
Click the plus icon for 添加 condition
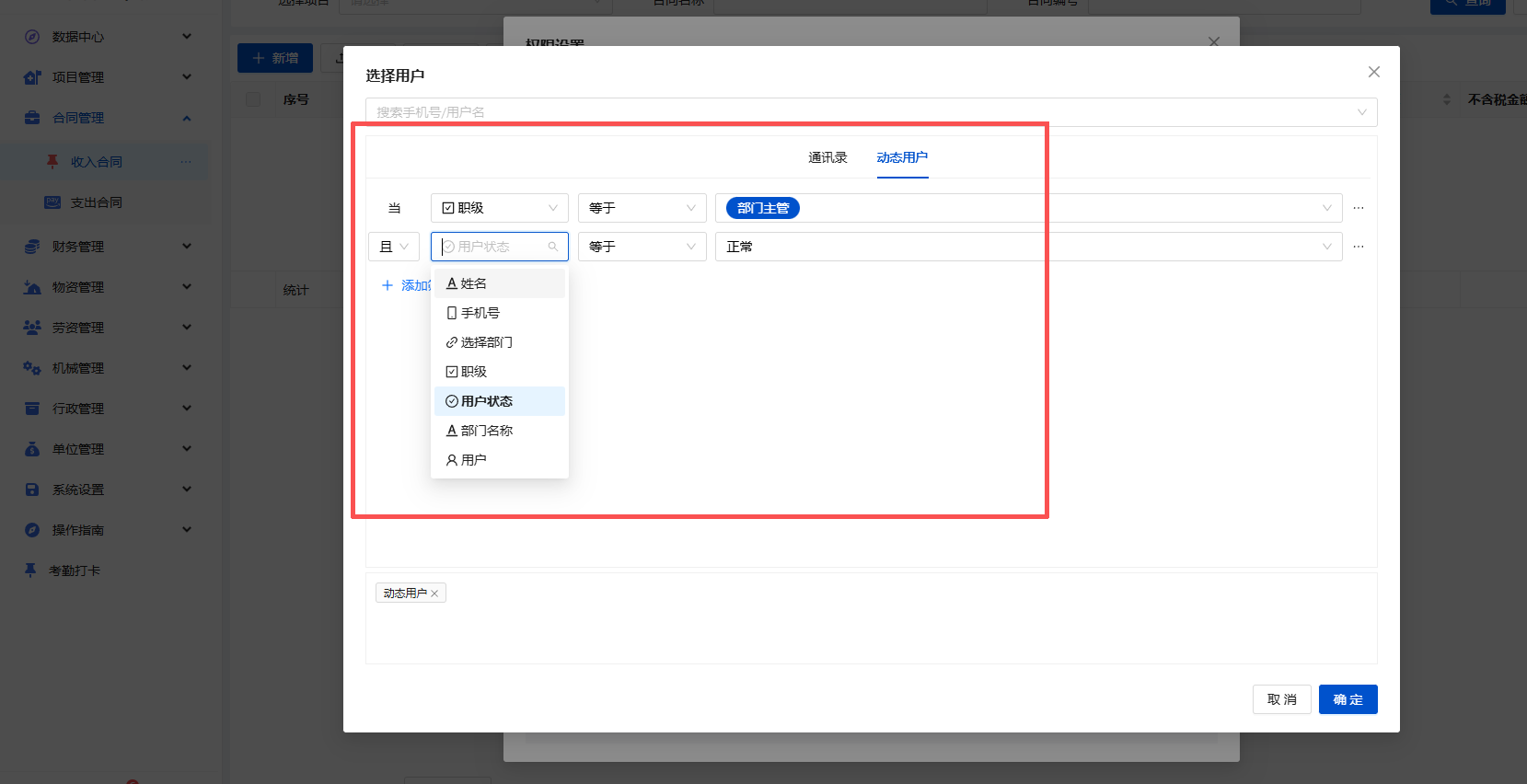(x=388, y=285)
